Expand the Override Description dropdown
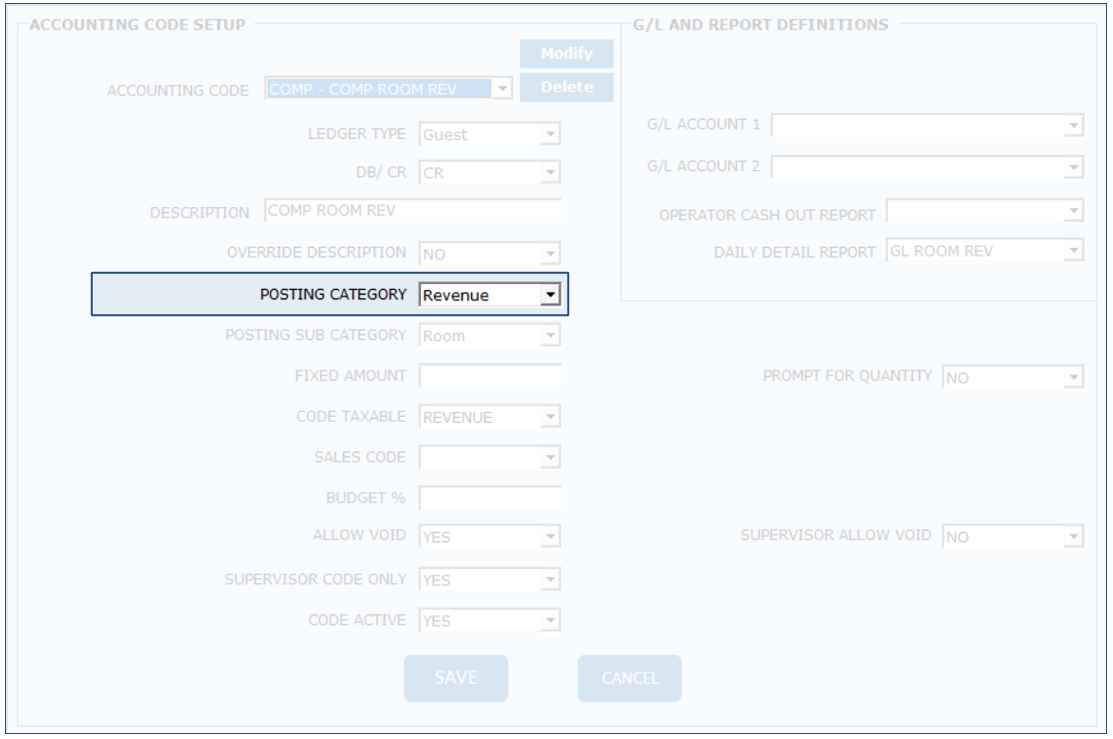The width and height of the screenshot is (1113, 739). (x=549, y=254)
